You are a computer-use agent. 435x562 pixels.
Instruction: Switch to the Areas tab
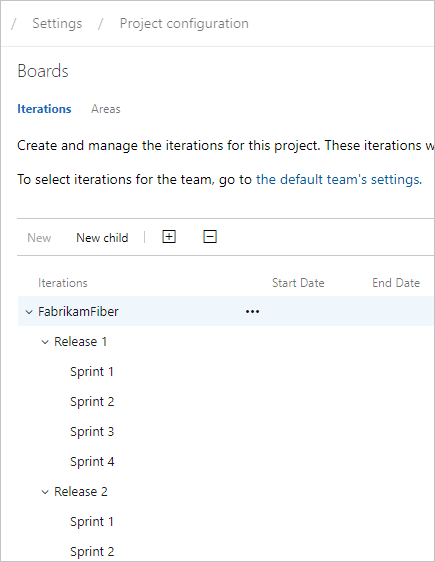click(106, 109)
